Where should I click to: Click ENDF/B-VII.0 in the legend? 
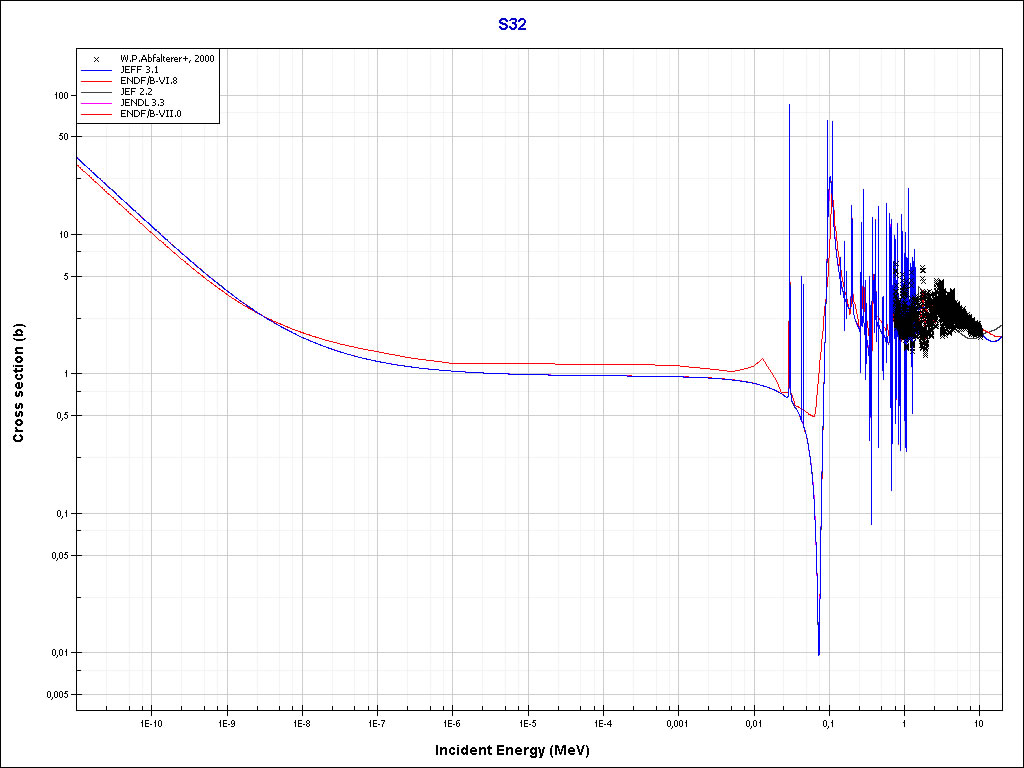click(150, 114)
